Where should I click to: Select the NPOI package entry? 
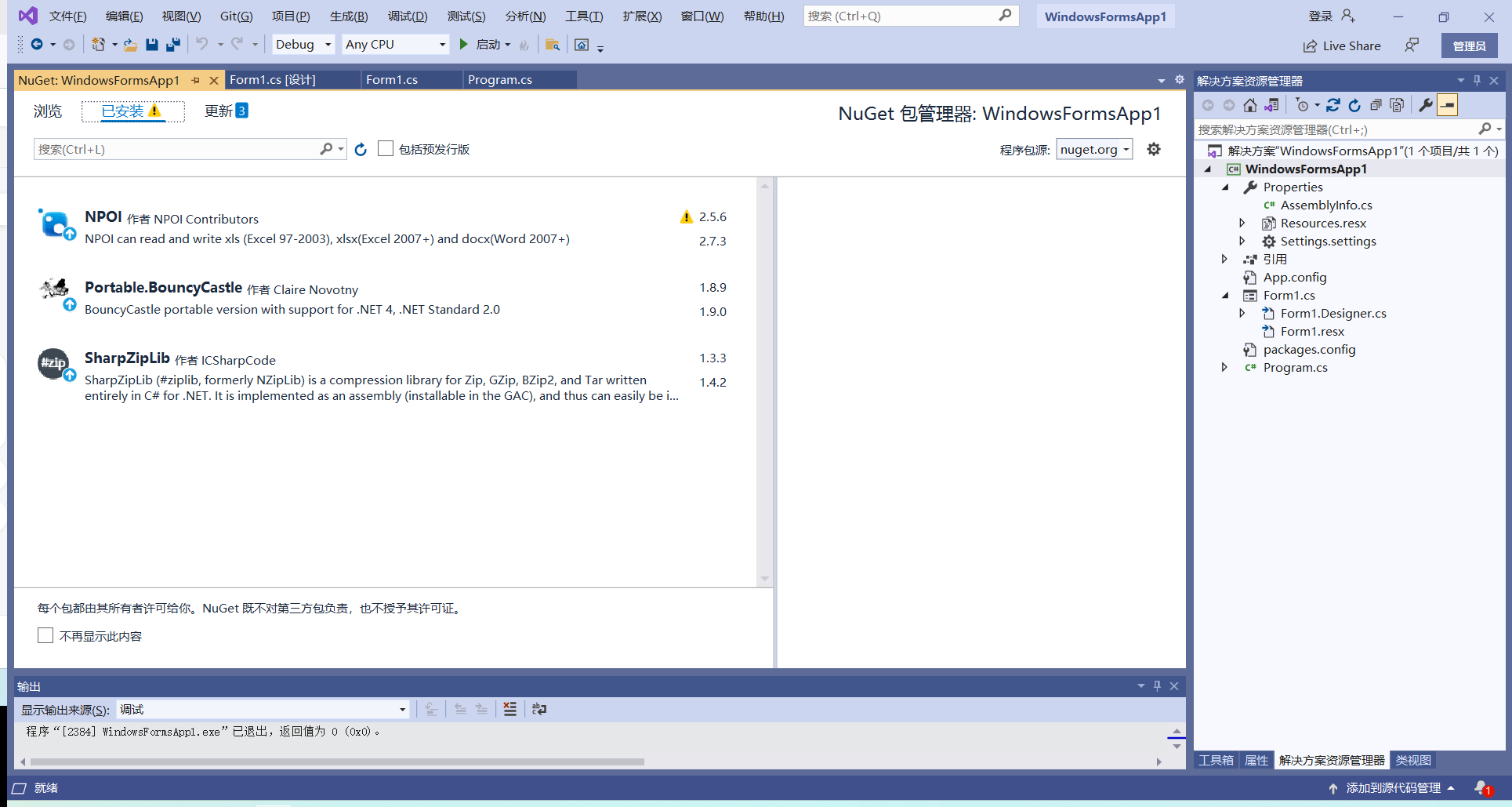384,228
